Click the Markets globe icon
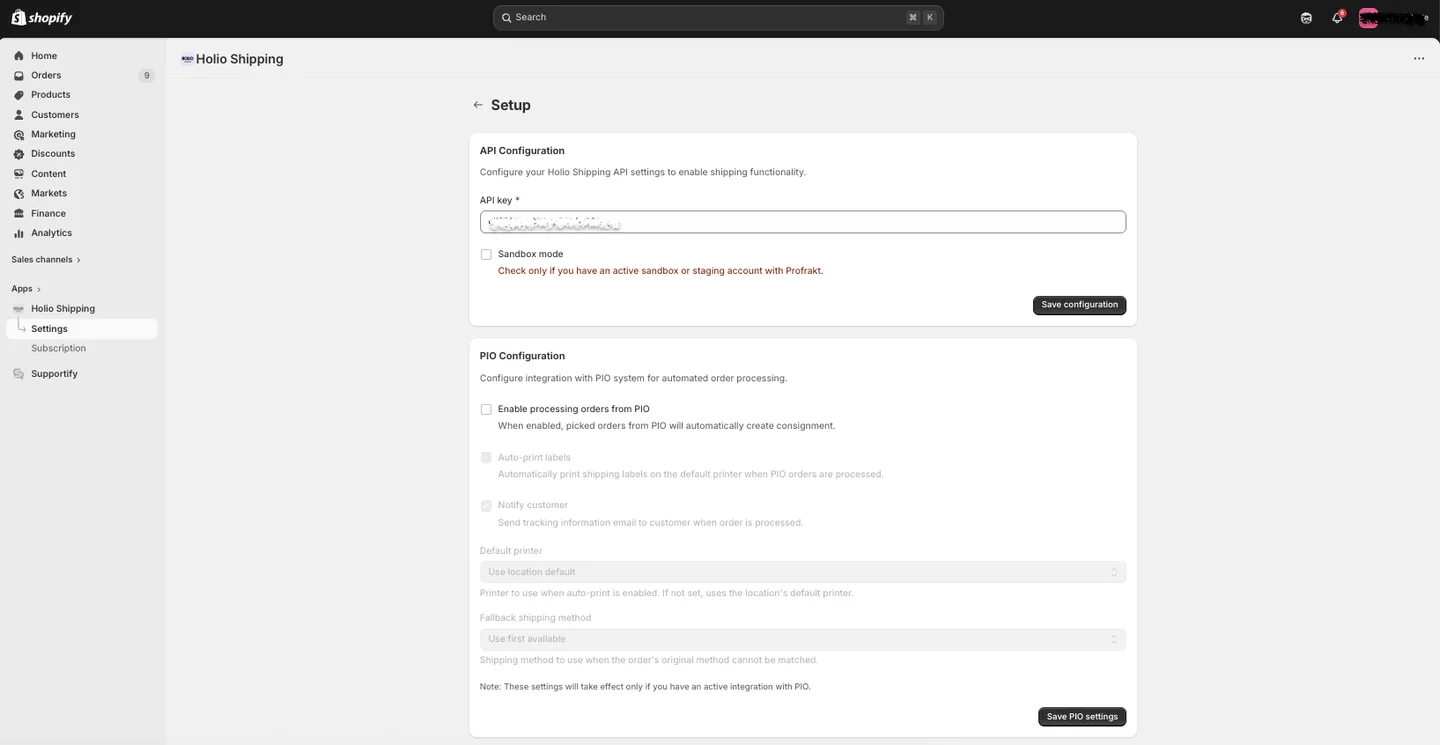 pyautogui.click(x=18, y=193)
